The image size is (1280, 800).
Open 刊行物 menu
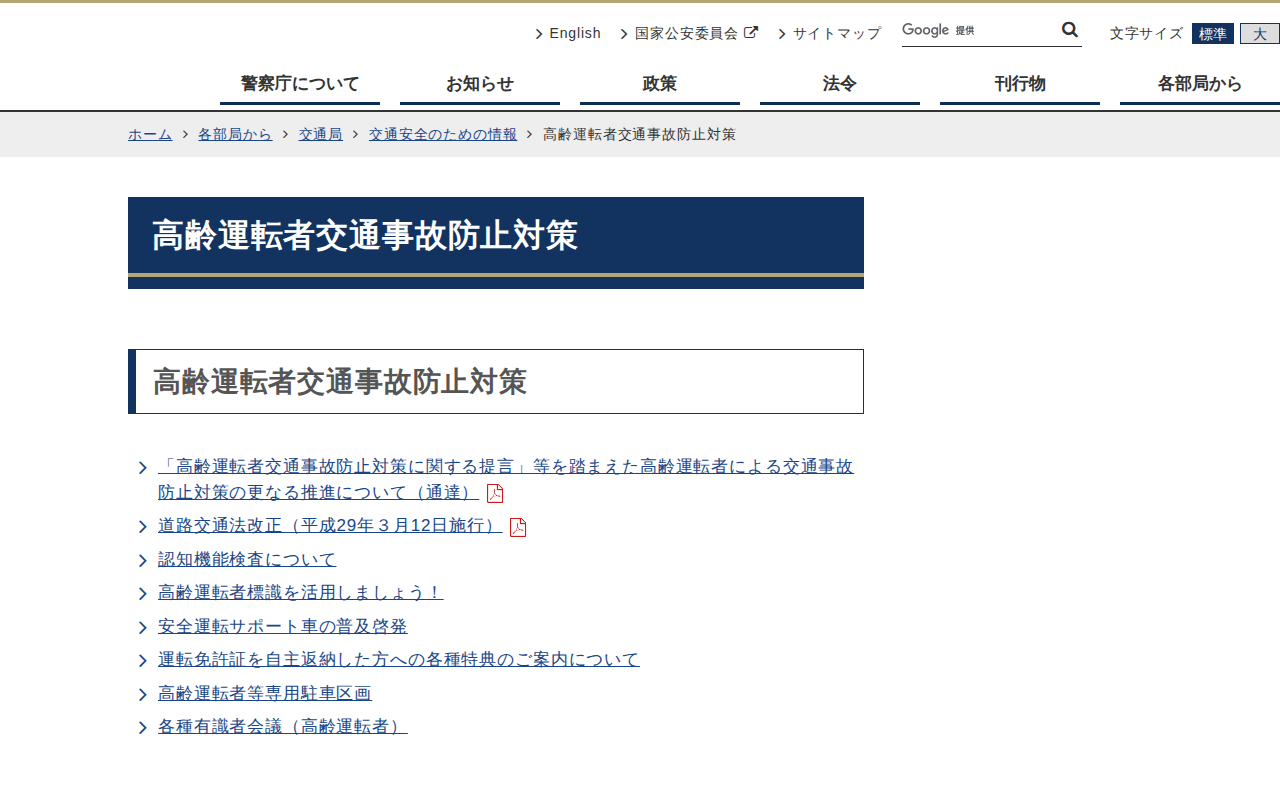(1020, 84)
